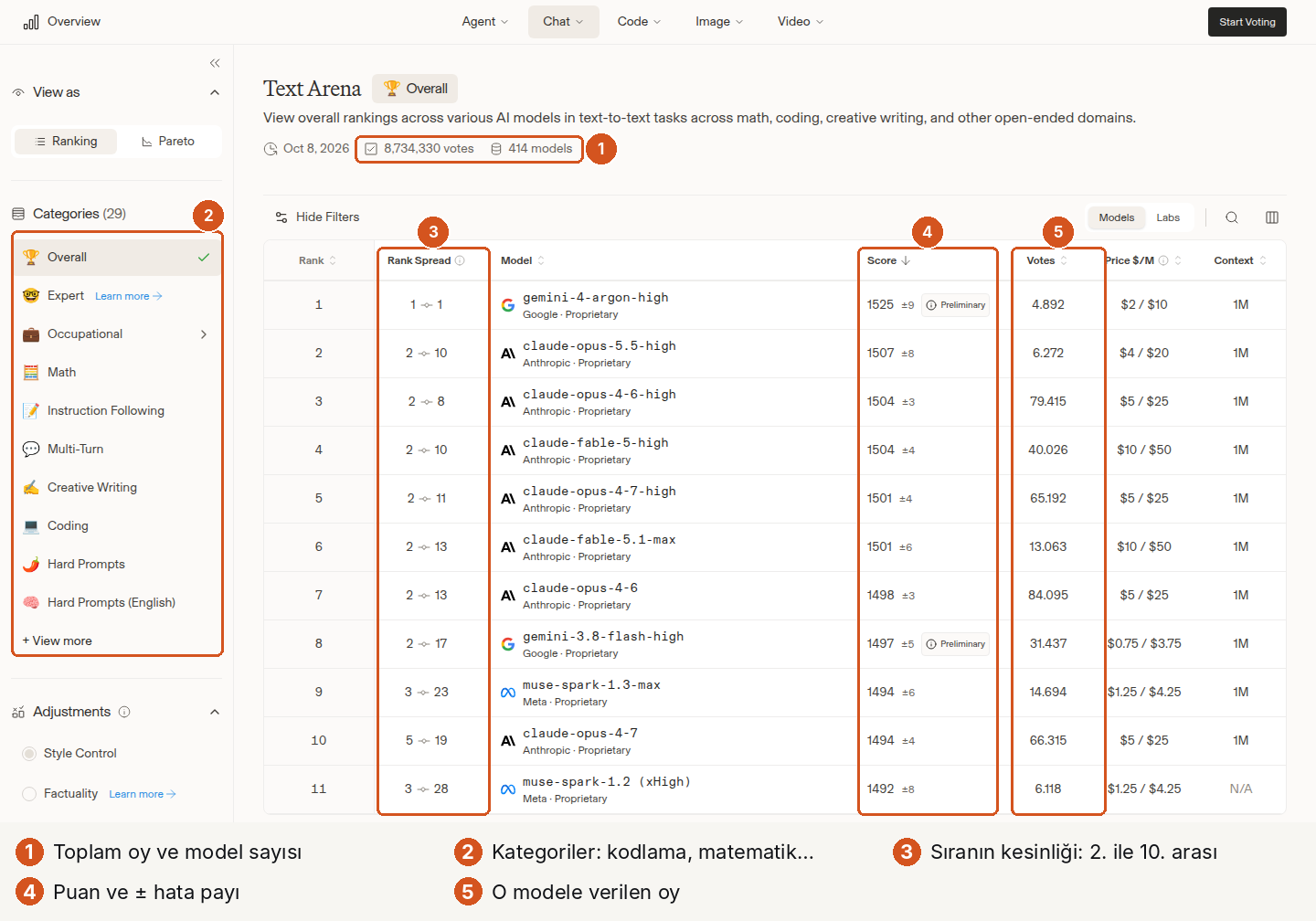The height and width of the screenshot is (921, 1316).
Task: Click the Rank Spread info icon
Action: (460, 260)
